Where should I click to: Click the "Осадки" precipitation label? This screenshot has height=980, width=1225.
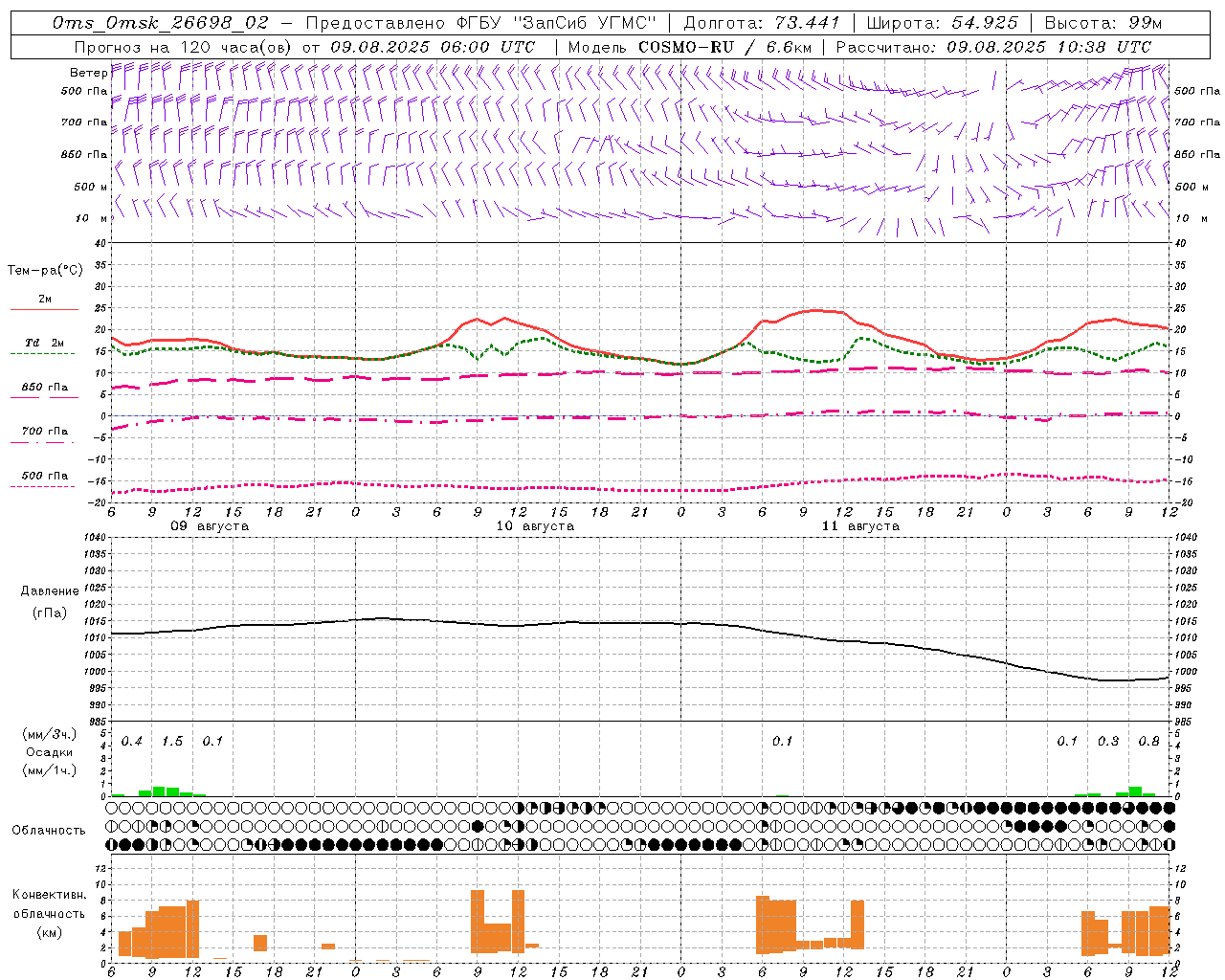[49, 752]
